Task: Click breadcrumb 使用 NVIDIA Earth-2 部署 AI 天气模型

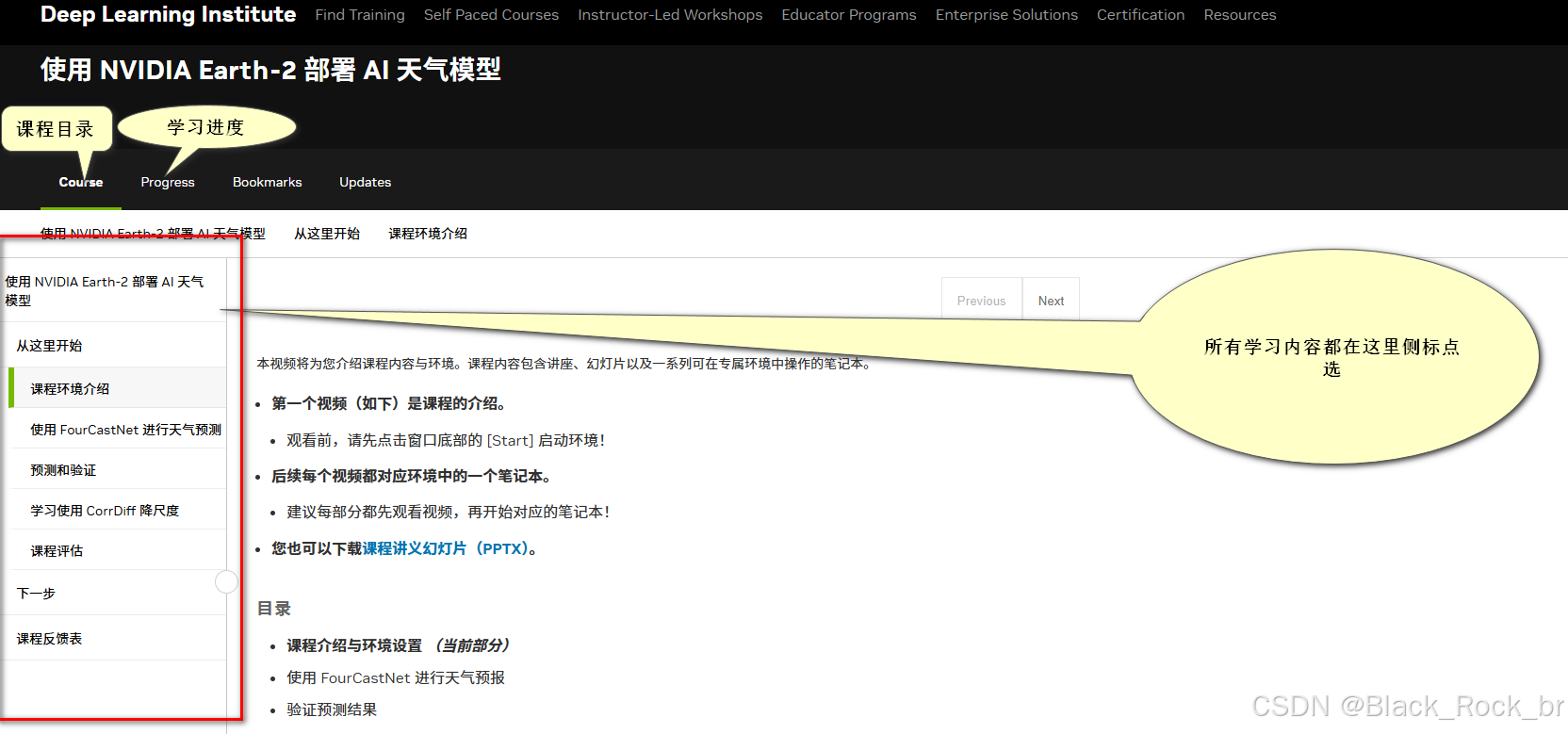Action: click(153, 234)
